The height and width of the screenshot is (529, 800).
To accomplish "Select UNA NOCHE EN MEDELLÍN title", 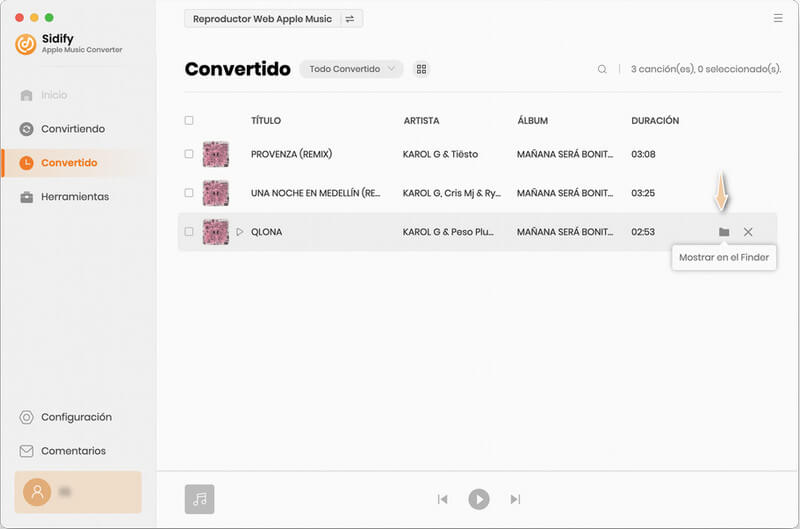I will [x=315, y=193].
